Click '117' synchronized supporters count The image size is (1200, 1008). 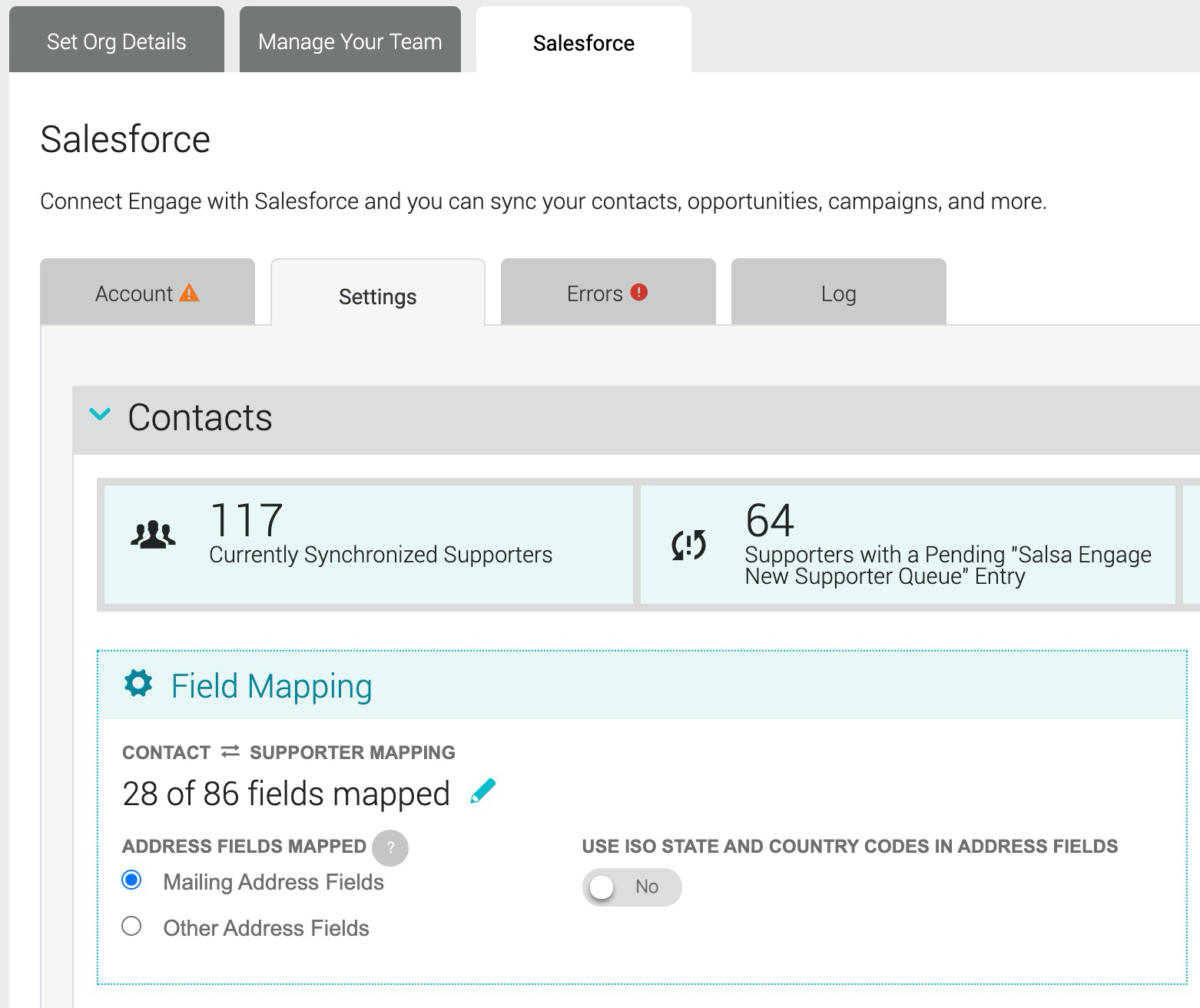247,520
